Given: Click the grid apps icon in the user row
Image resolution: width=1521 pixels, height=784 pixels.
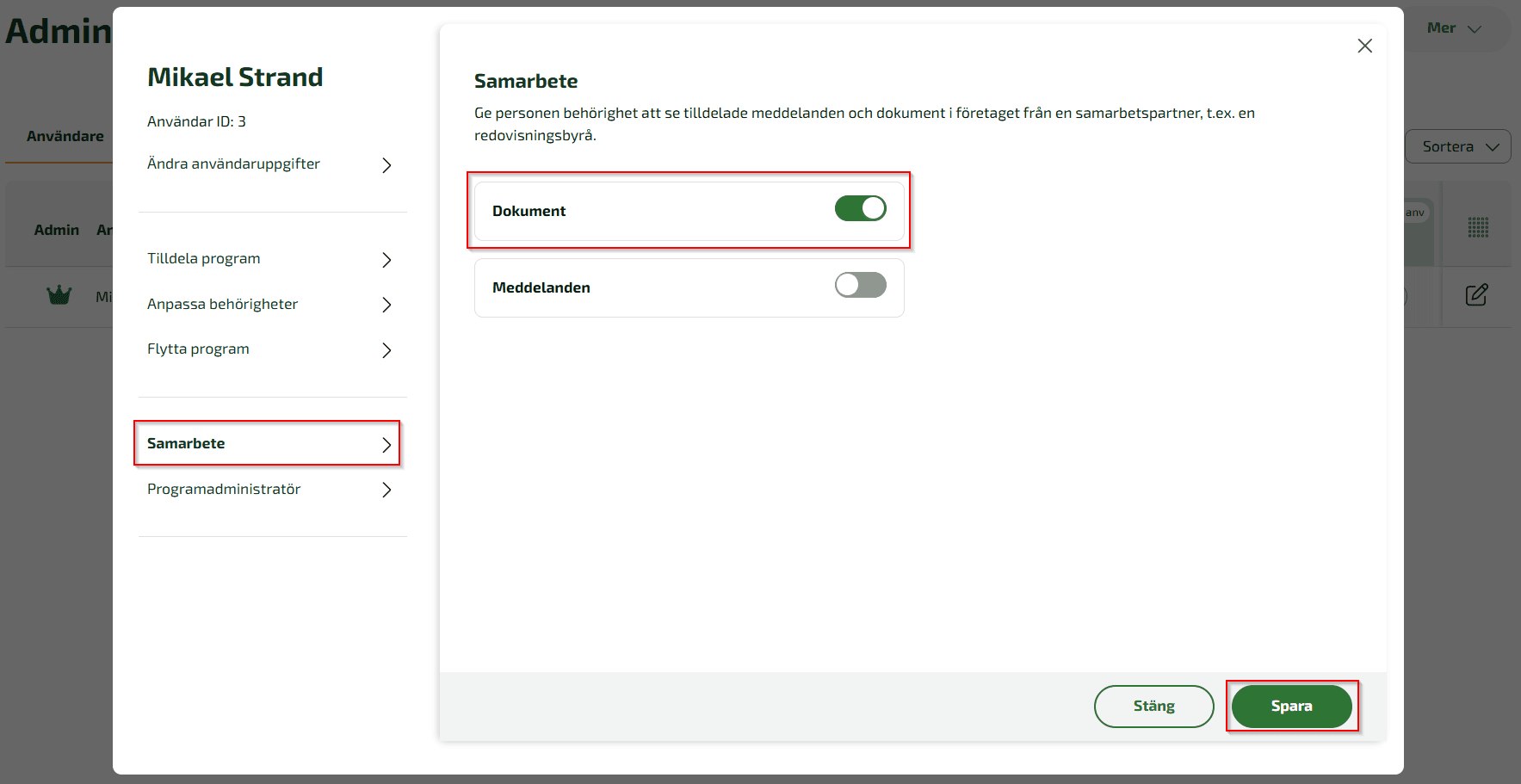Looking at the screenshot, I should pos(1478,227).
